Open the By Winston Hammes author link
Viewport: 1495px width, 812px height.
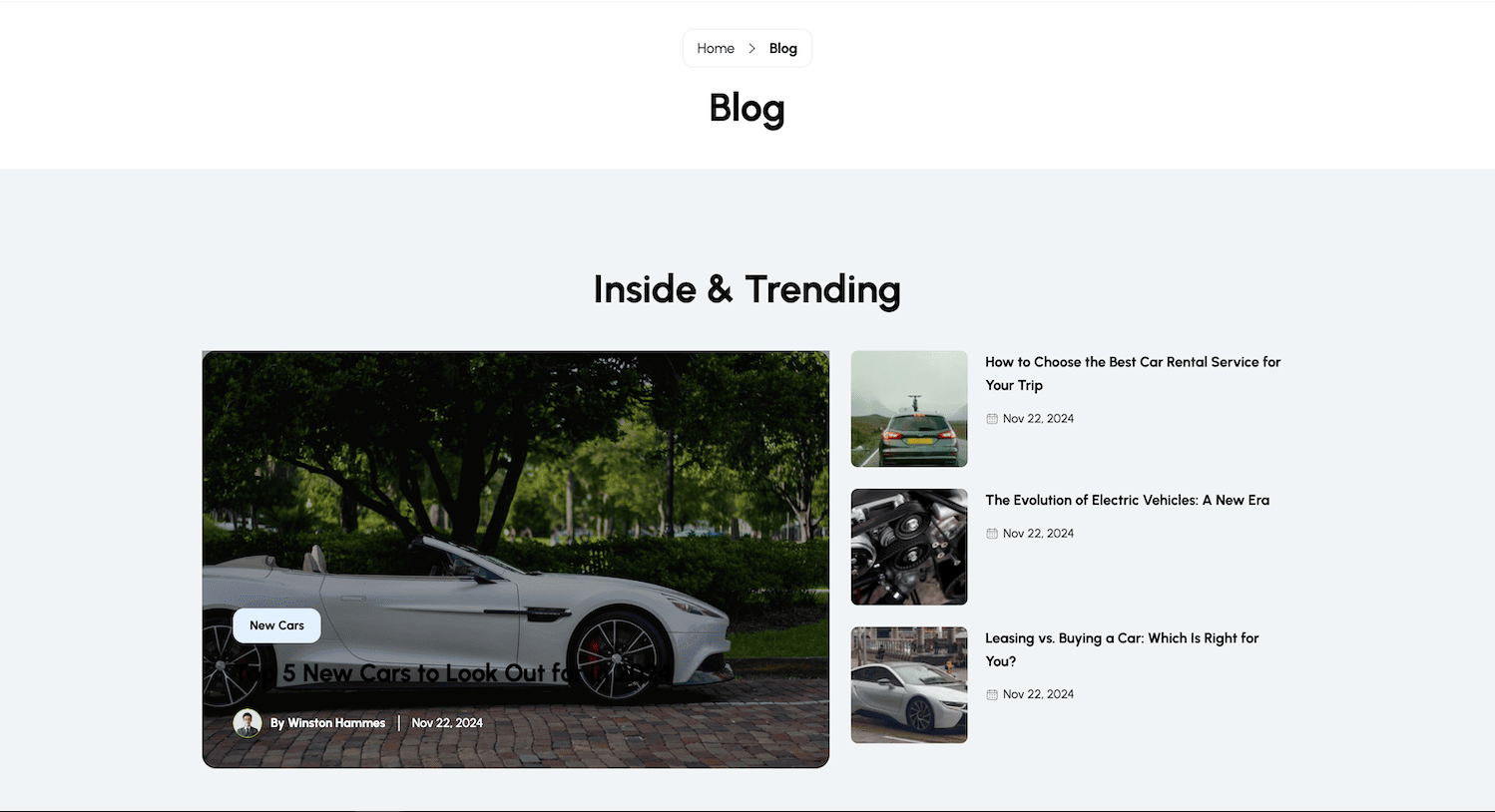(327, 723)
